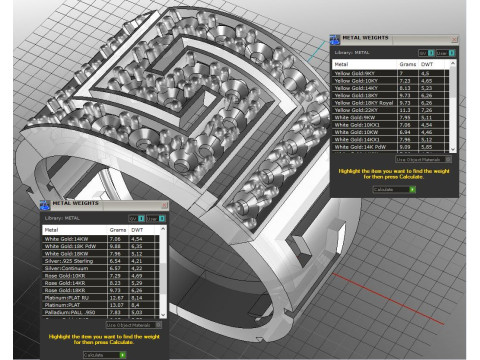This screenshot has height=360, width=480.
Task: Select the White Gold:9KW row
Action: pyautogui.click(x=390, y=117)
